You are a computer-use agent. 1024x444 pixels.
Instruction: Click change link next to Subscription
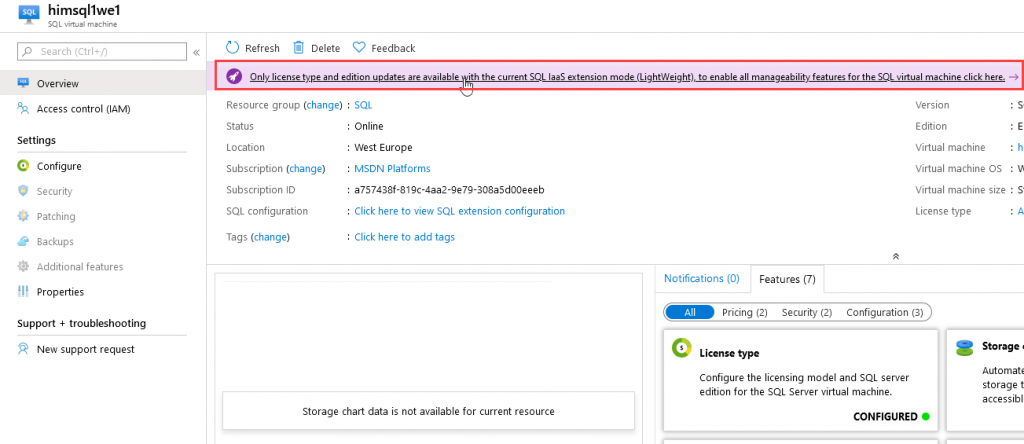pyautogui.click(x=306, y=168)
